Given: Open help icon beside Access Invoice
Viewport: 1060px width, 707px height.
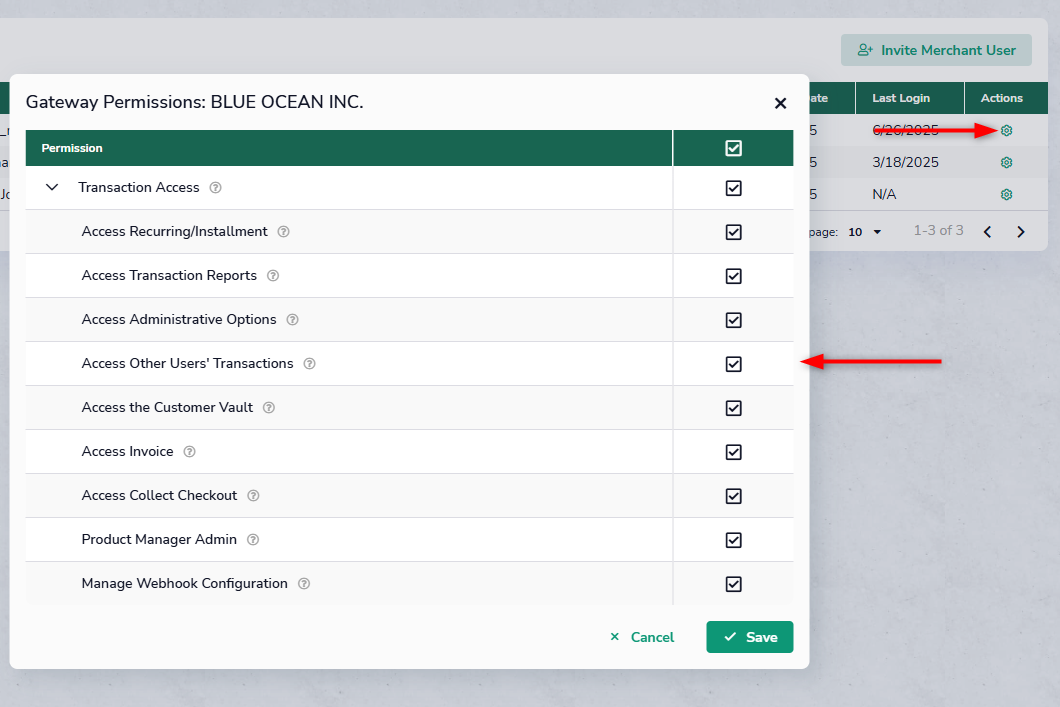Looking at the screenshot, I should [x=189, y=452].
